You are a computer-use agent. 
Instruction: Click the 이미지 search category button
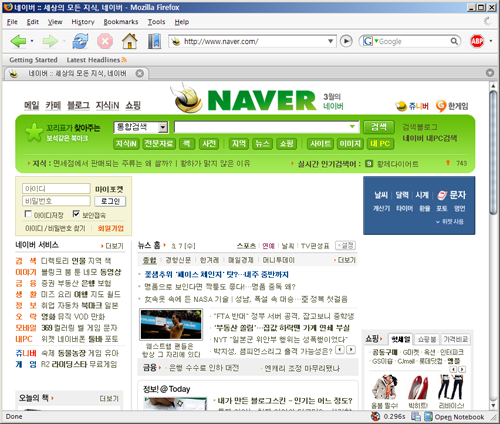tap(350, 144)
